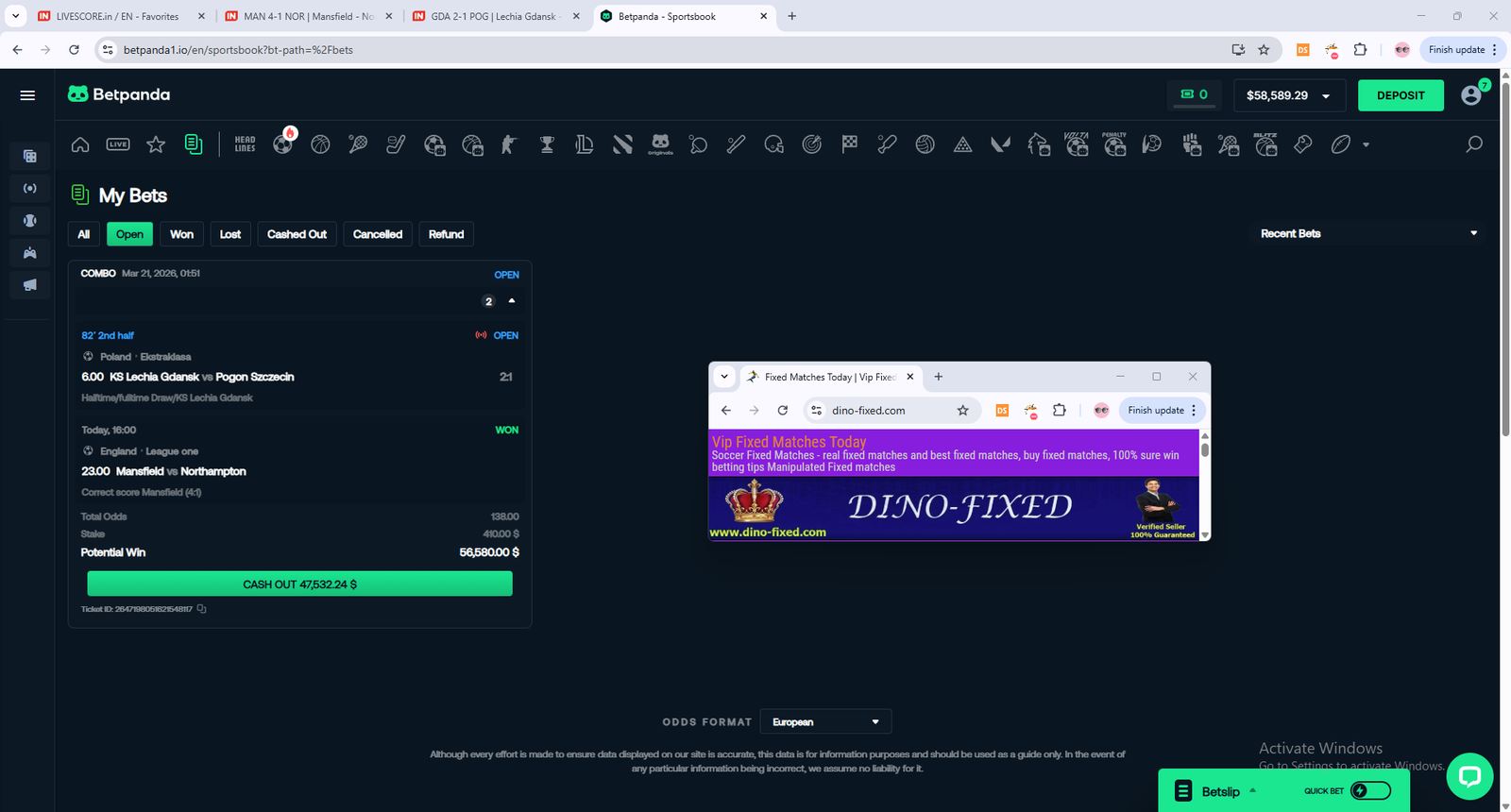Open the sportsbook search magnifier
The height and width of the screenshot is (812, 1511).
pos(1473,144)
